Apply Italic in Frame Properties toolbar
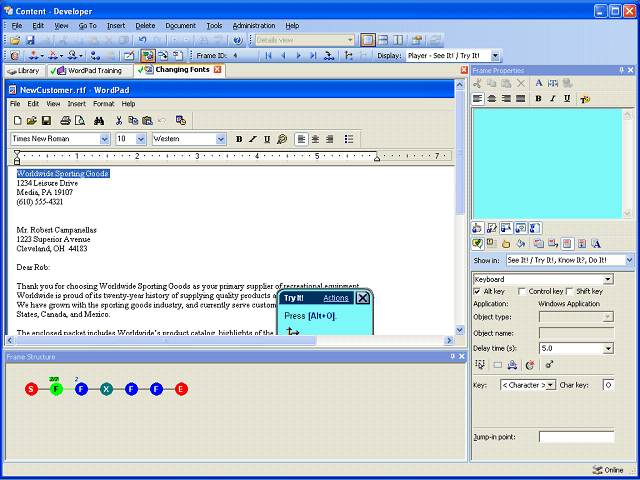This screenshot has height=480, width=640. click(553, 99)
